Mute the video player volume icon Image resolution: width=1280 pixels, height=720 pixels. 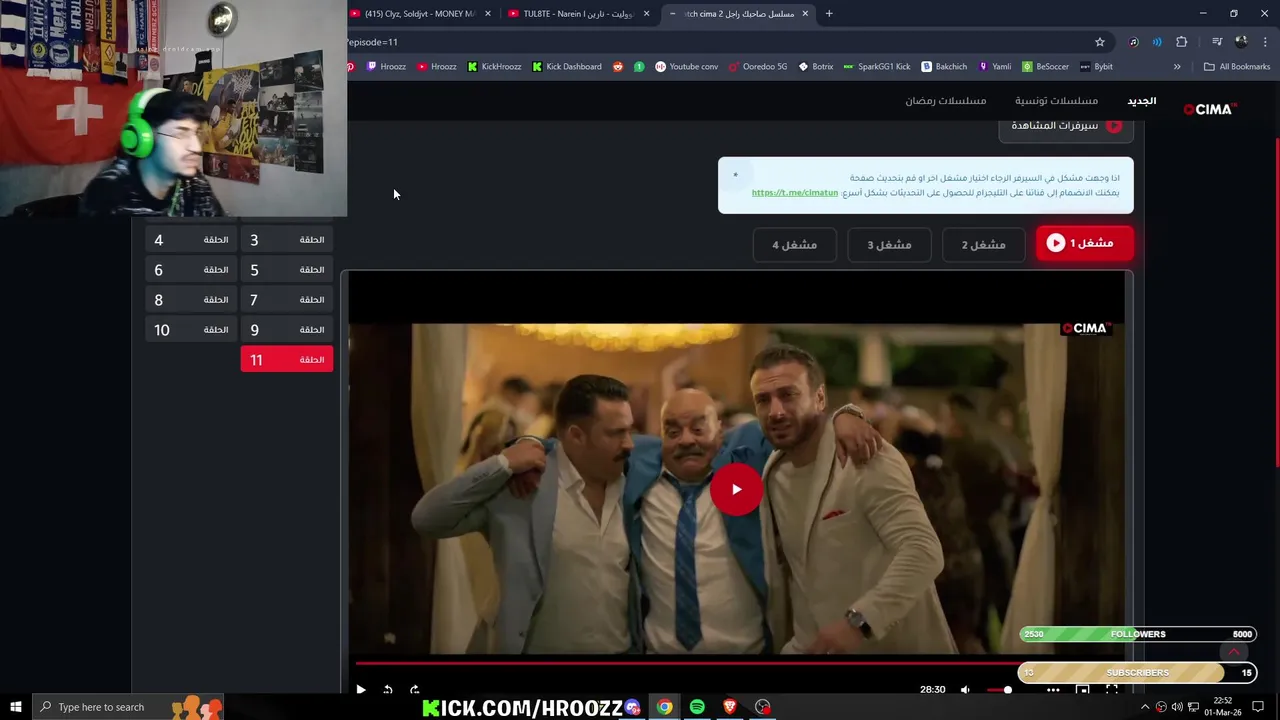tap(965, 689)
